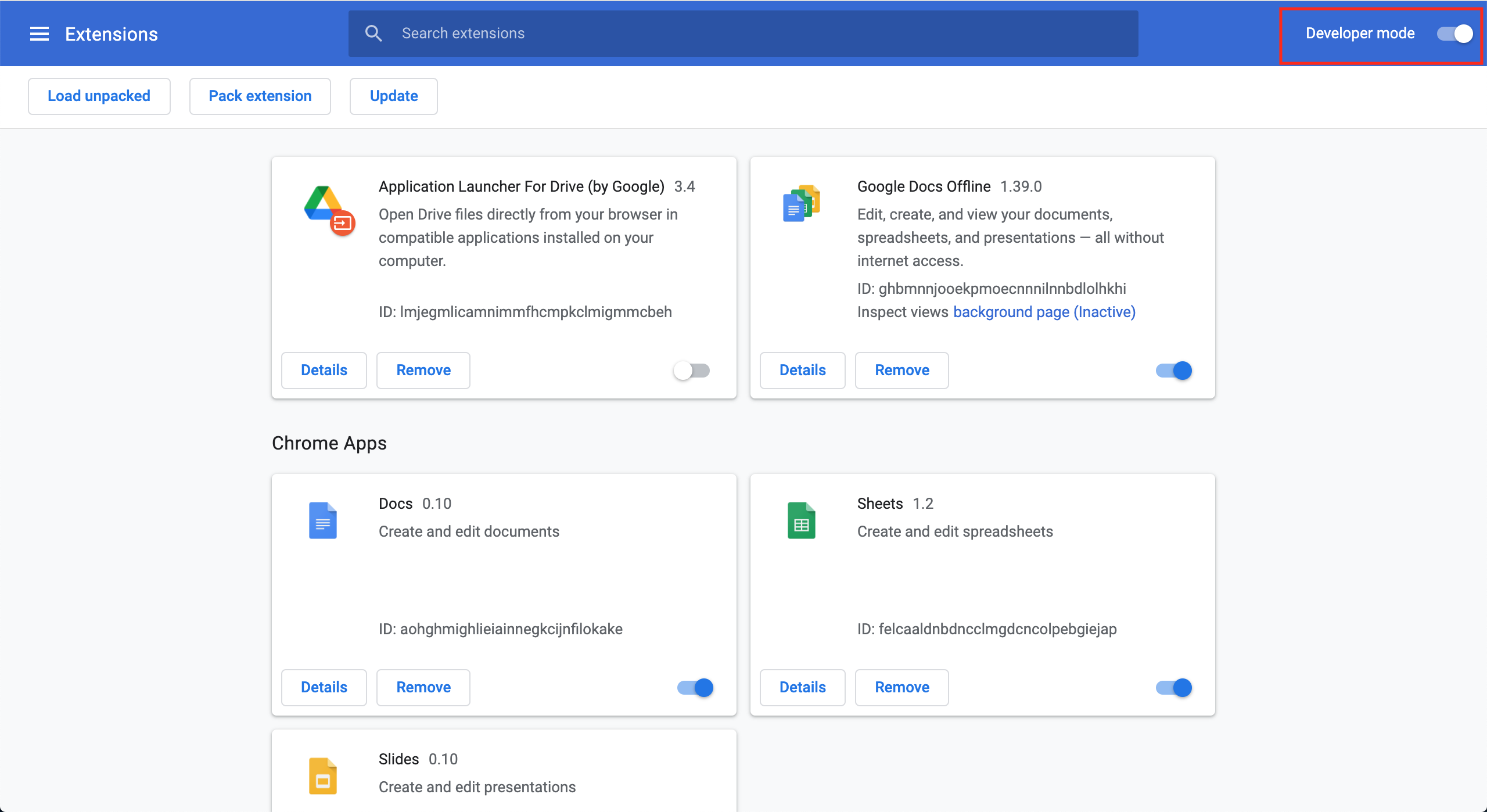The image size is (1487, 812).
Task: Remove the Sheets app
Action: 902,688
